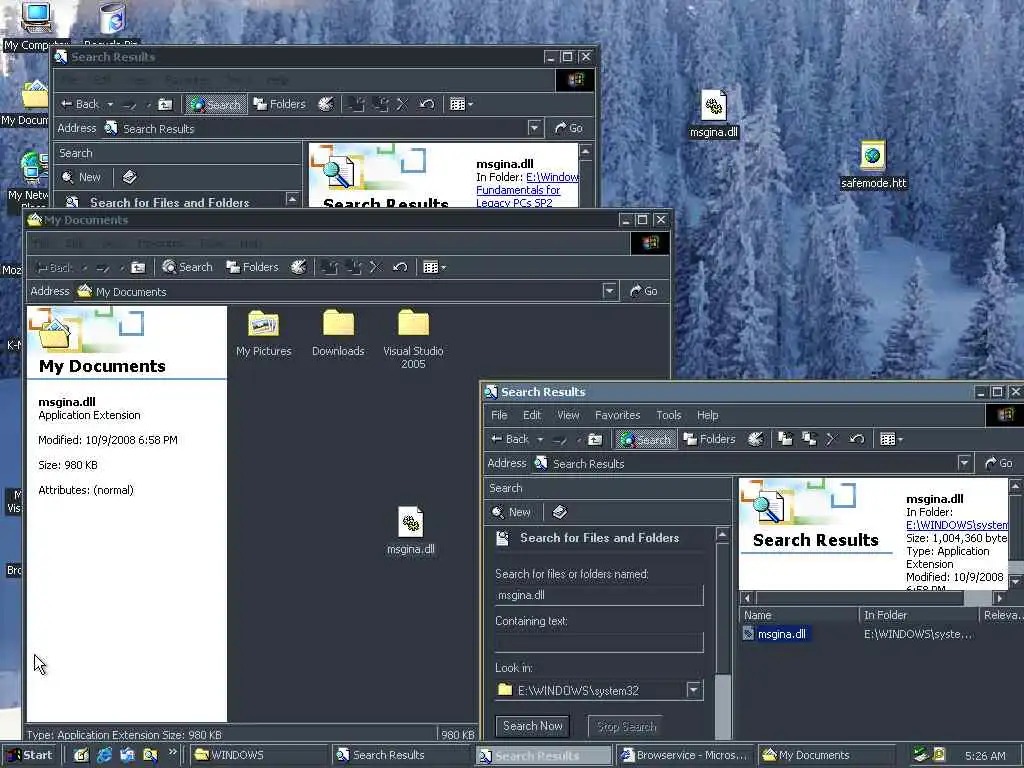Open the My Pictures folder in My Documents
Viewport: 1024px width, 768px height.
pyautogui.click(x=263, y=334)
